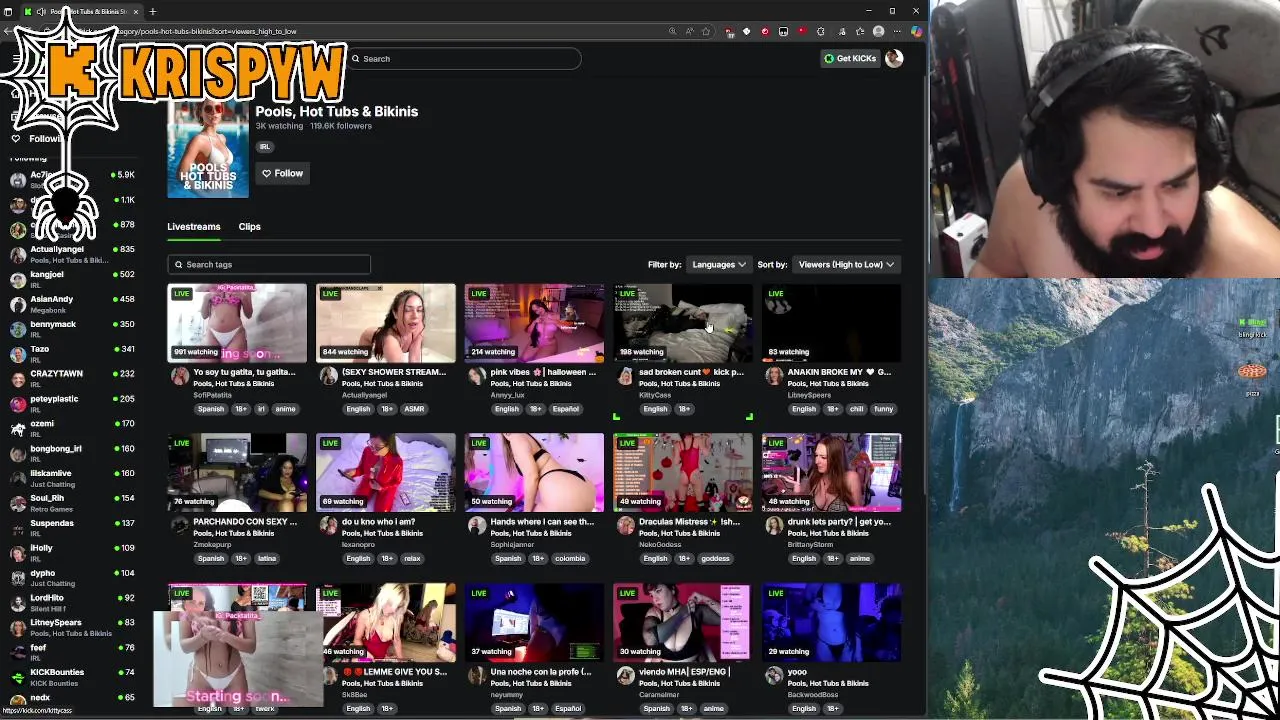This screenshot has height=720, width=1280.
Task: Open the stream thumbnail with 48 watching
Action: [832, 472]
